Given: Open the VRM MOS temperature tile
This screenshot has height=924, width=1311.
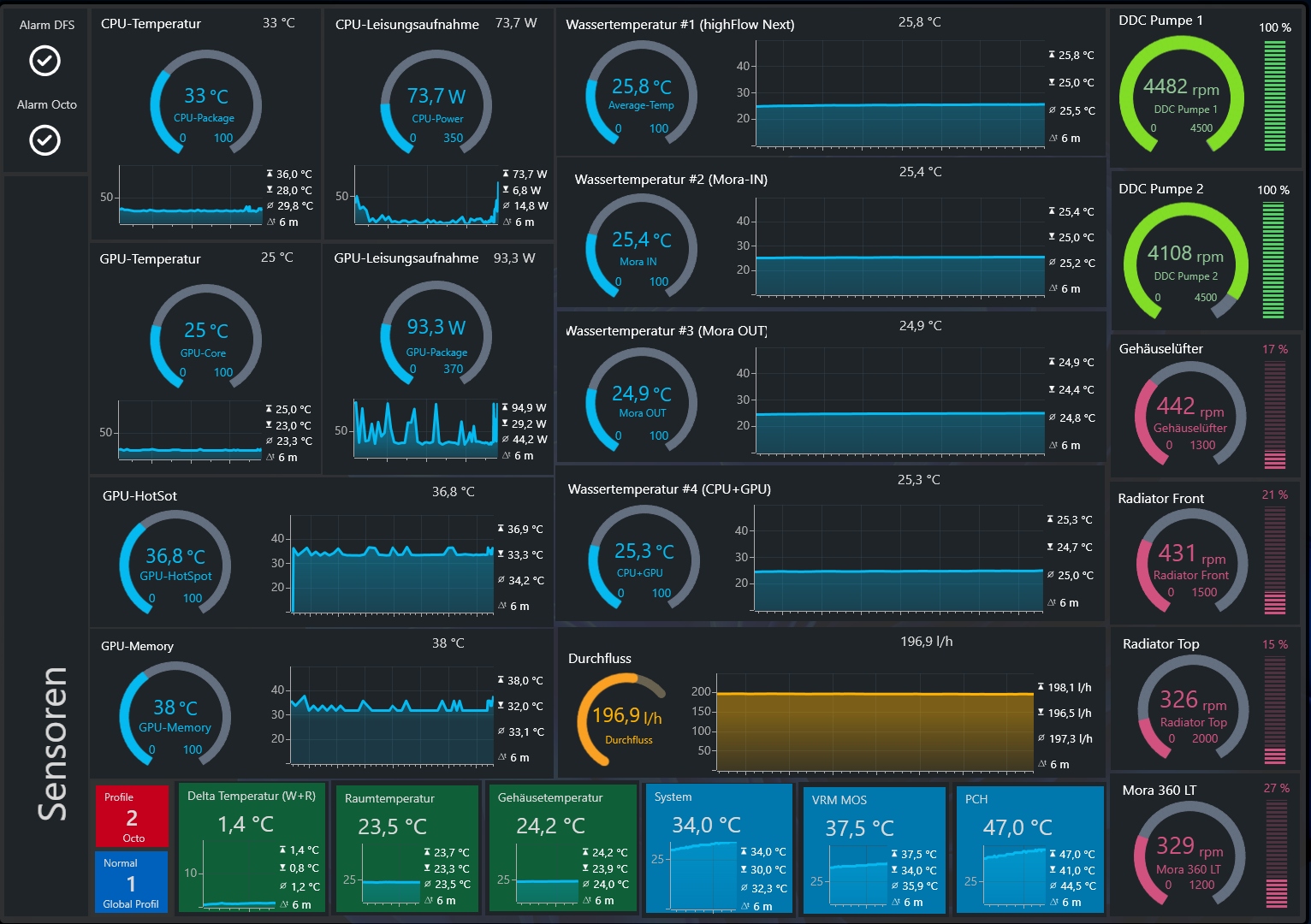Looking at the screenshot, I should tap(875, 850).
